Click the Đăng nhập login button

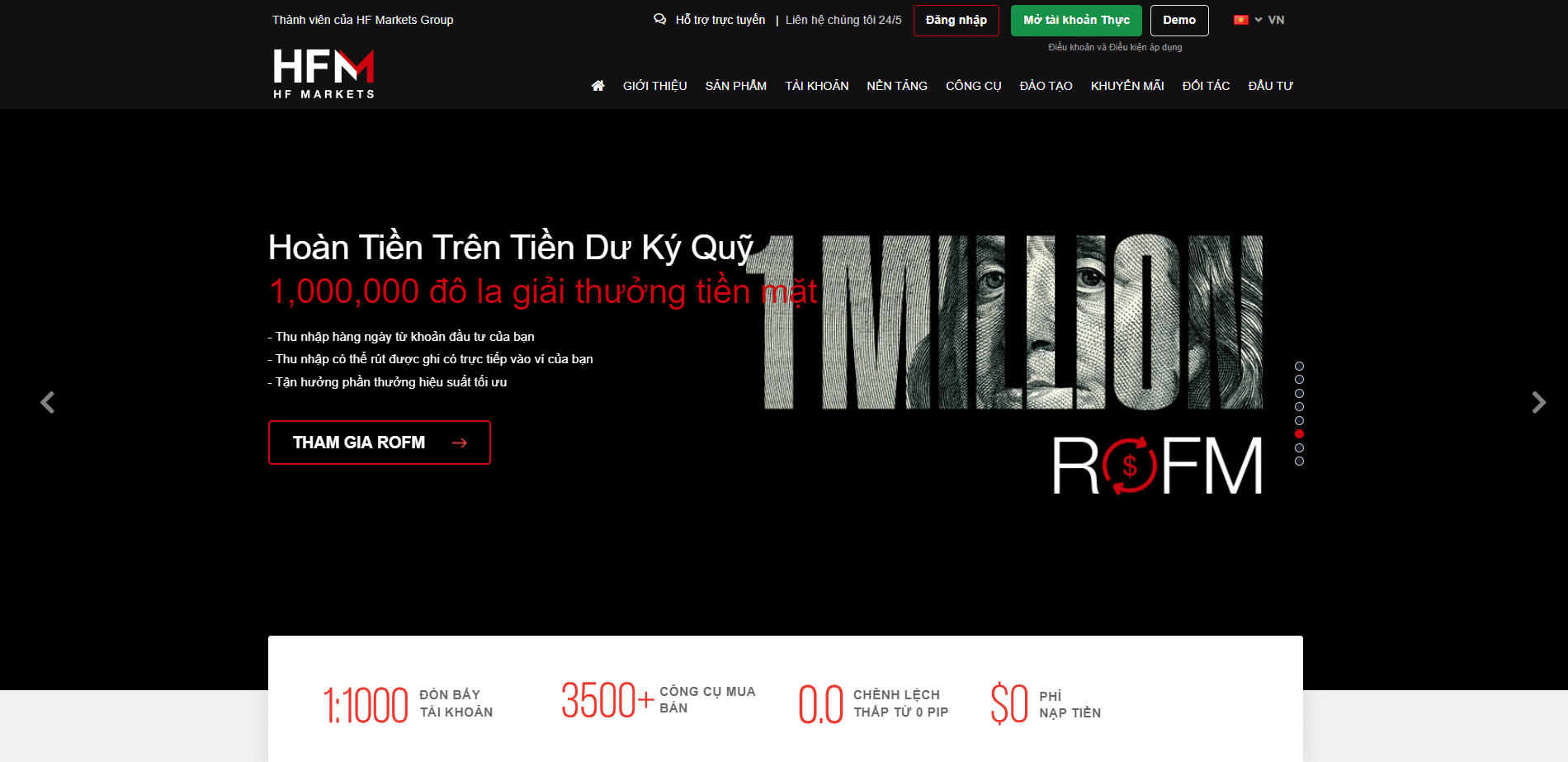956,21
